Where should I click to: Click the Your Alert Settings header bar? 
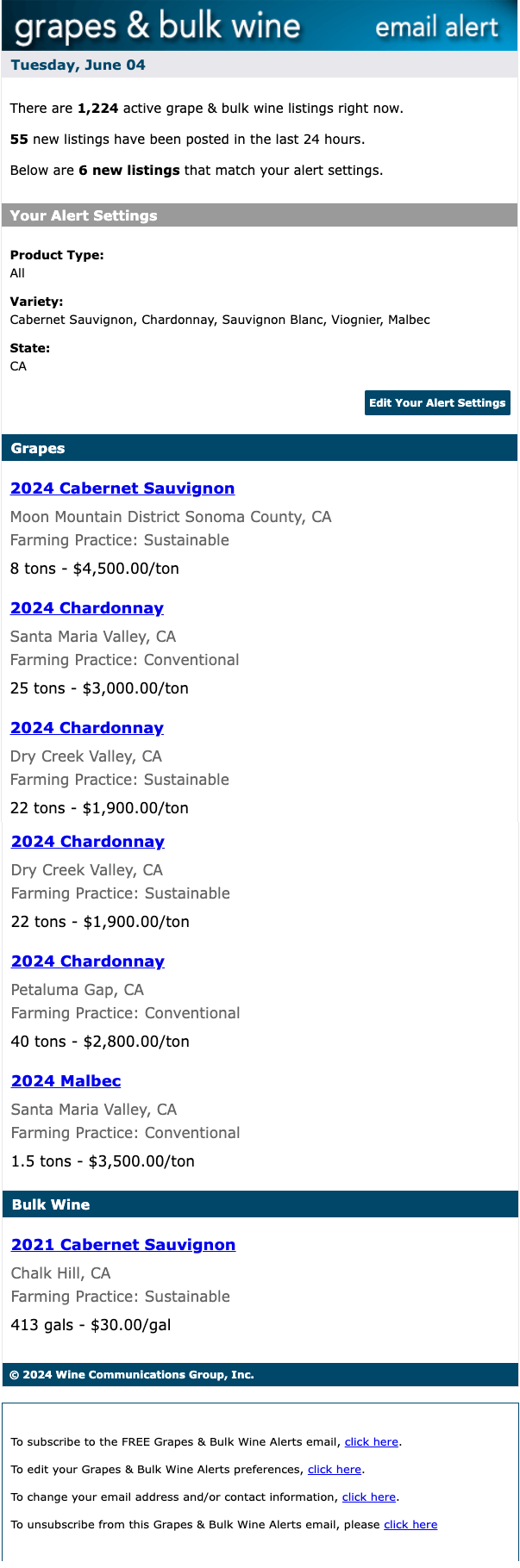[x=259, y=215]
